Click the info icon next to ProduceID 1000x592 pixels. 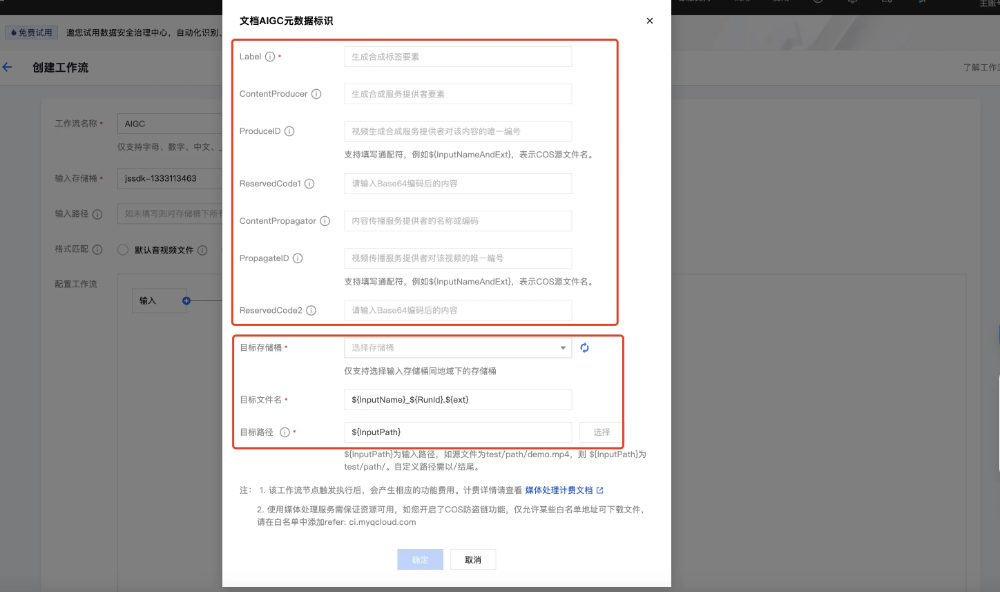point(289,131)
